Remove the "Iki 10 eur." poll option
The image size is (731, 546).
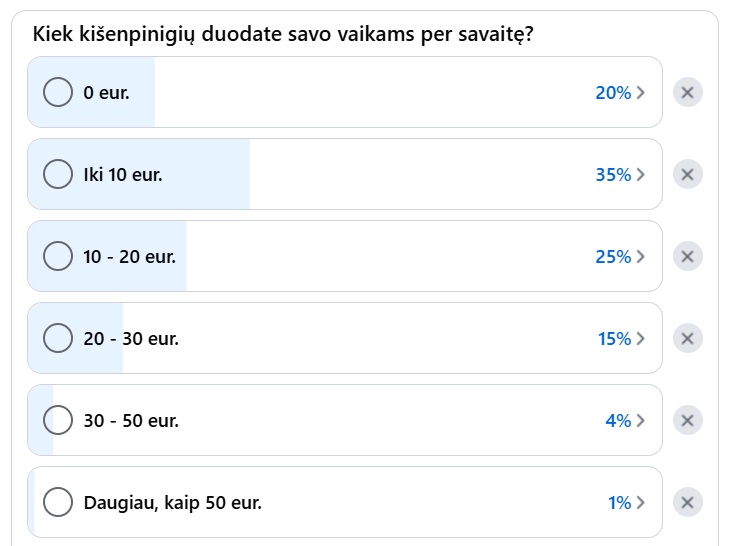688,174
